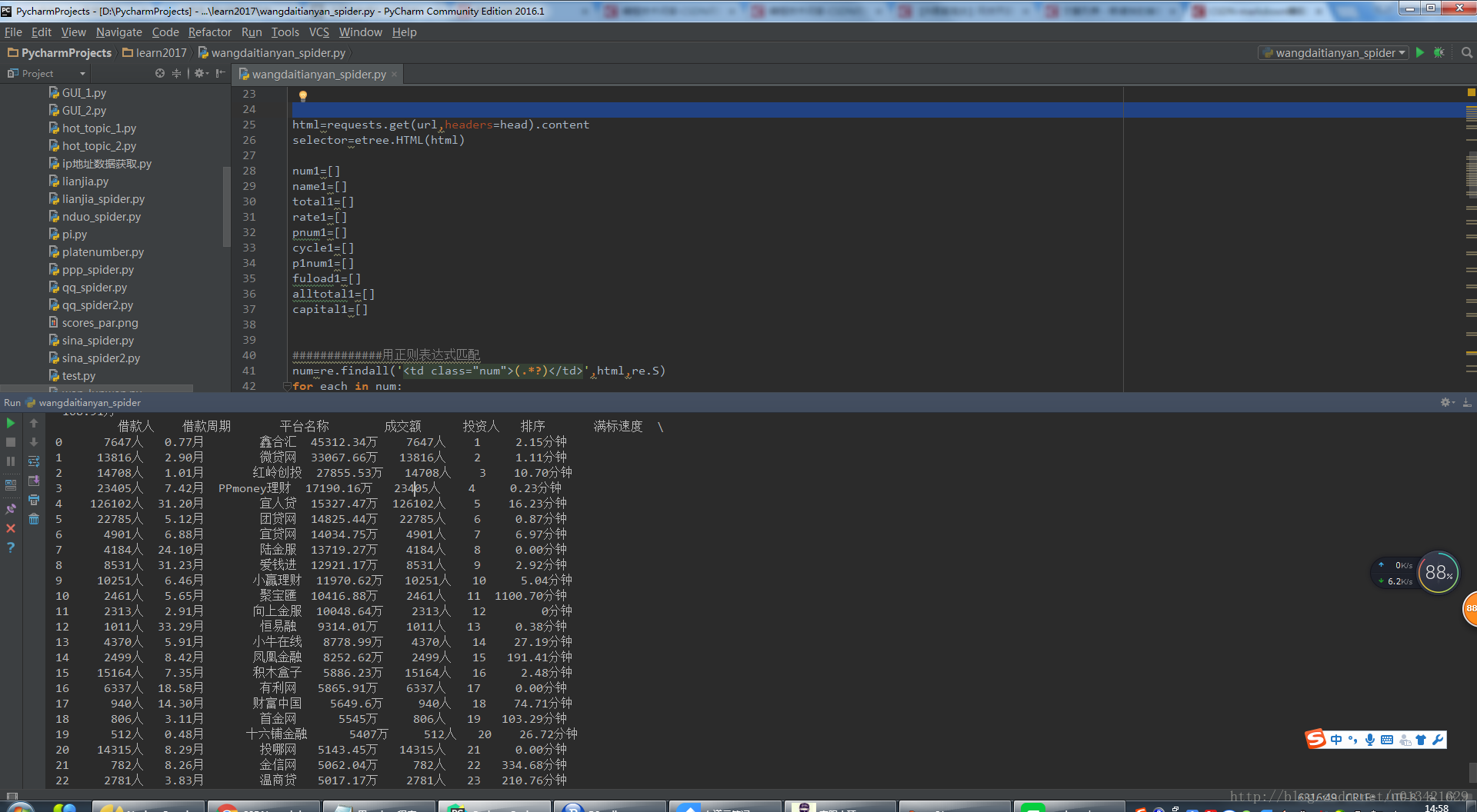Open Run panel help question mark
The image size is (1477, 812).
click(11, 547)
